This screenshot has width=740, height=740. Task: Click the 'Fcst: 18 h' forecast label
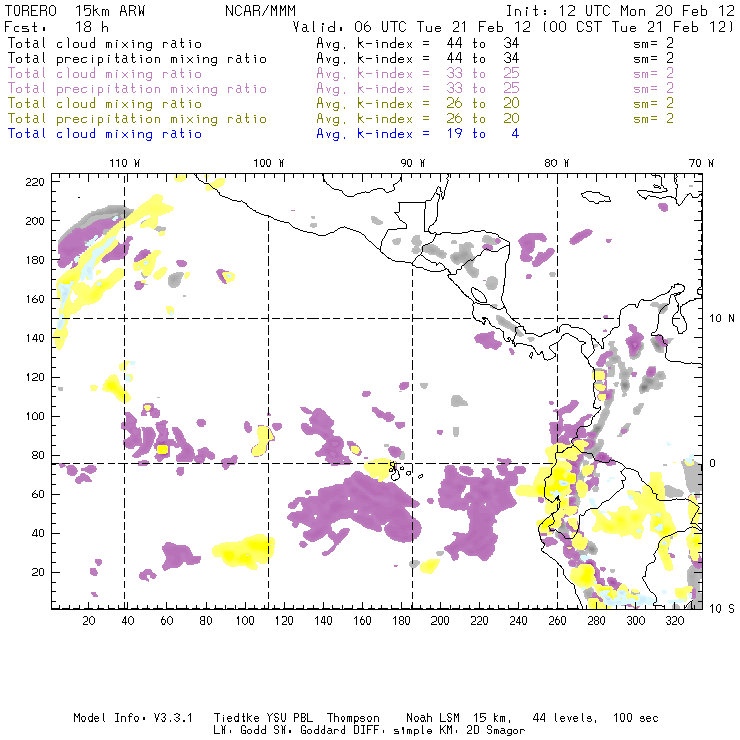click(57, 26)
